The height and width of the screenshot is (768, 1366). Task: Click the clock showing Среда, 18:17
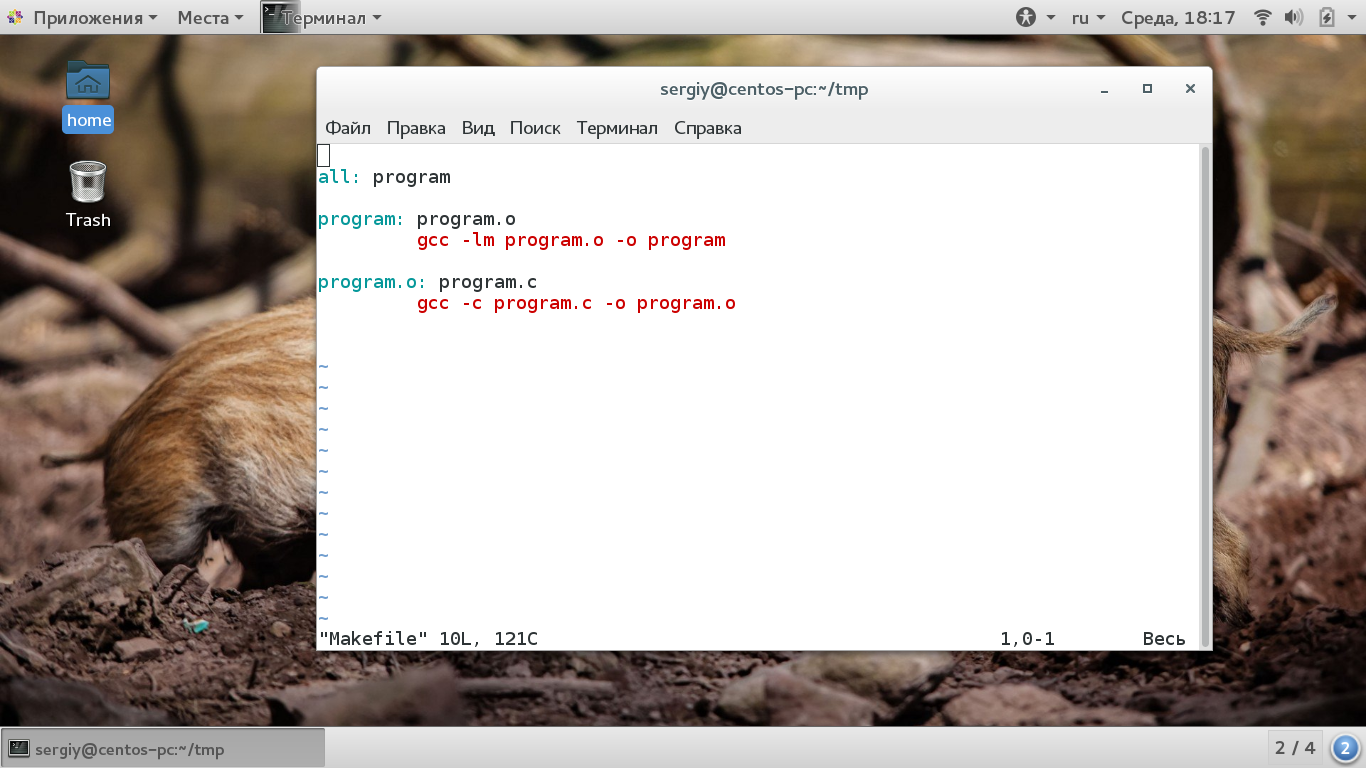(1178, 17)
